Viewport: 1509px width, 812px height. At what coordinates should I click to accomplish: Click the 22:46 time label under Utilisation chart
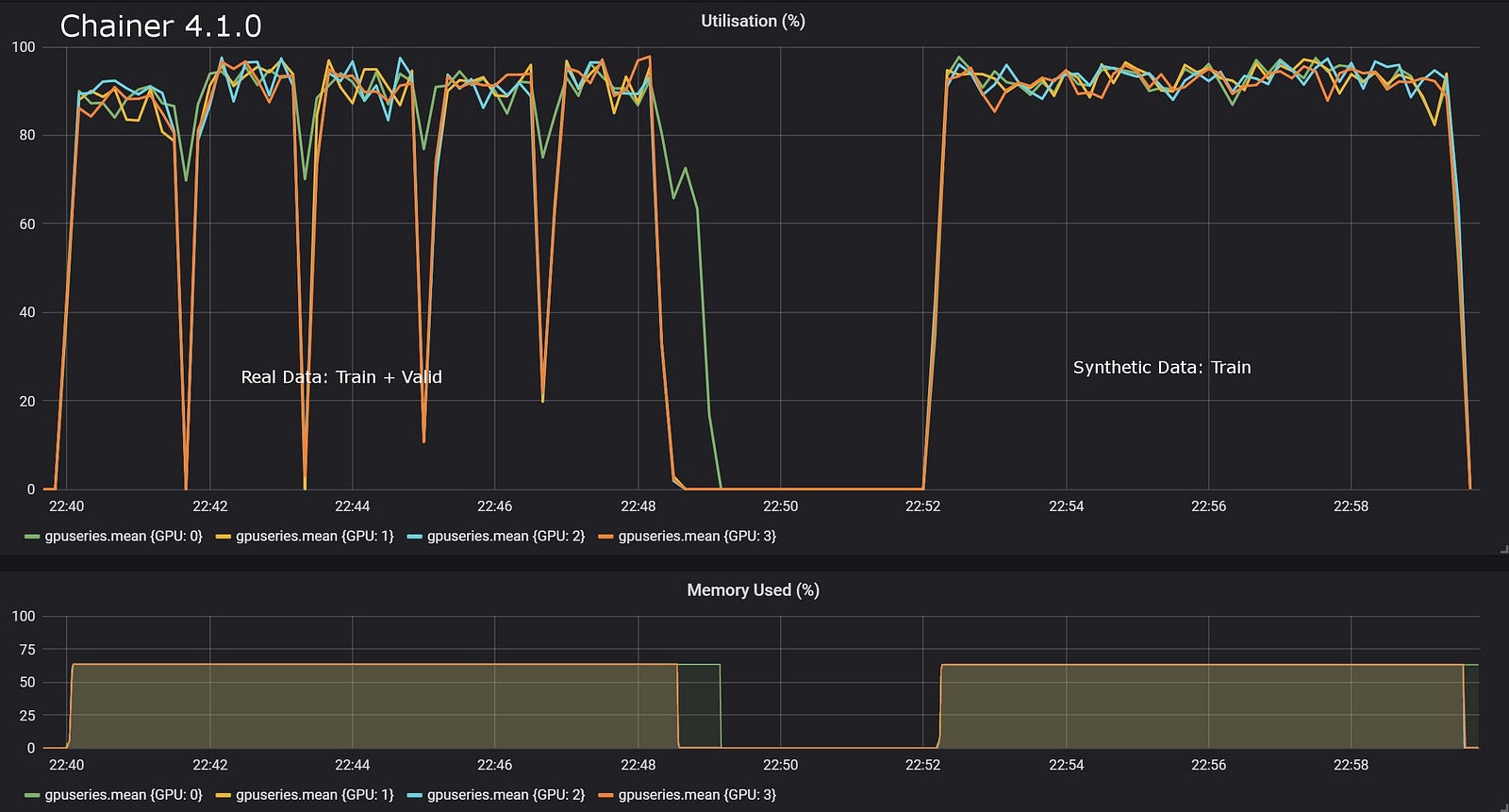494,506
